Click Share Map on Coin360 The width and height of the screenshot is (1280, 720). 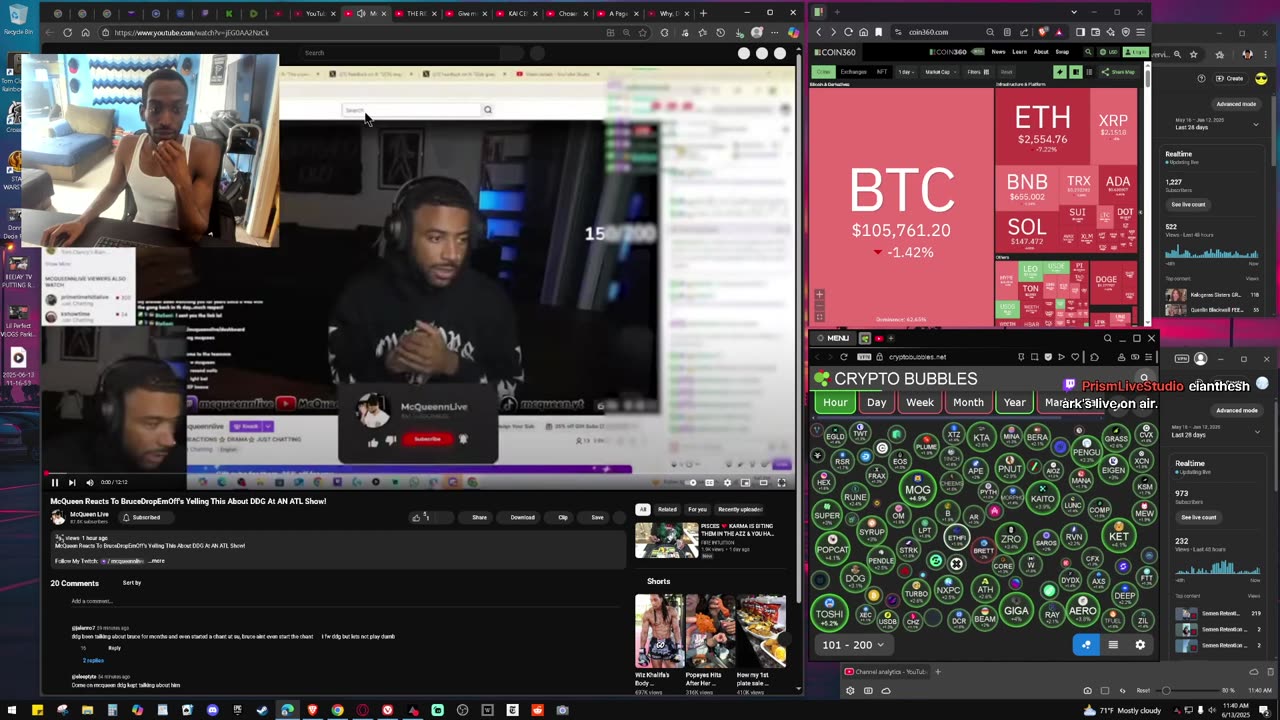pos(1118,72)
